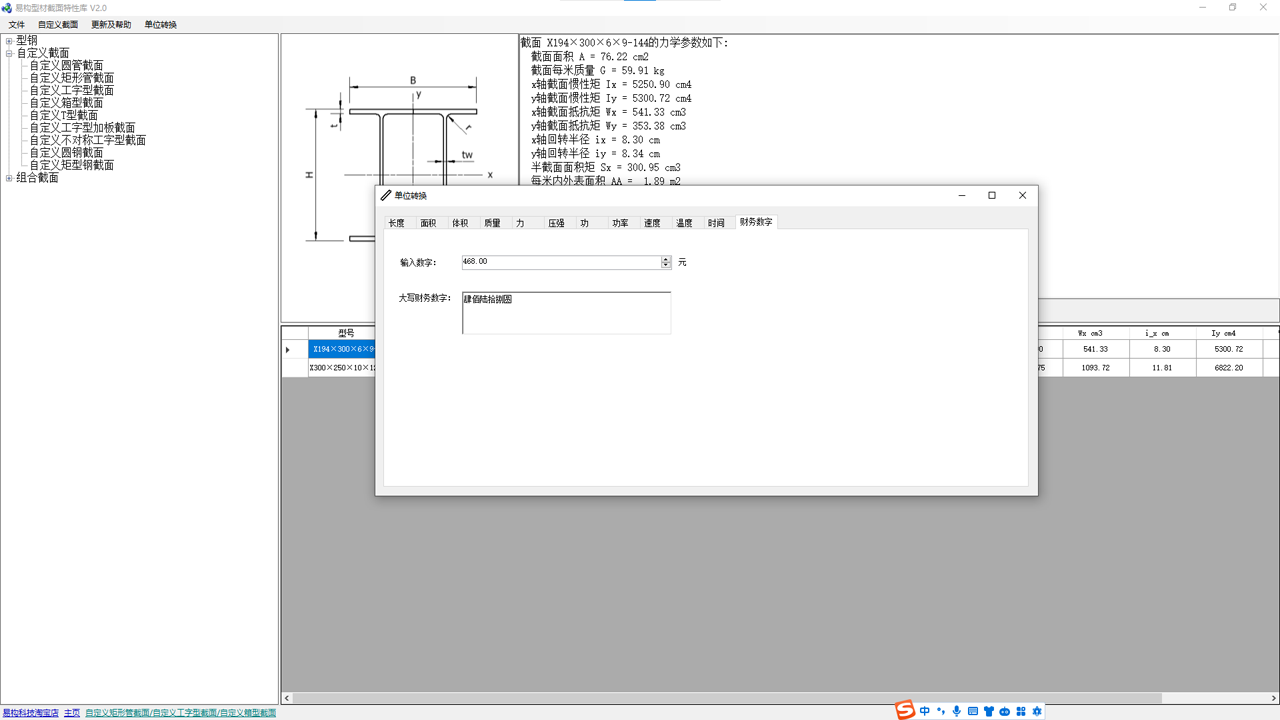
Task: Click the shirt-shaped skin icon in IME bar
Action: (989, 711)
